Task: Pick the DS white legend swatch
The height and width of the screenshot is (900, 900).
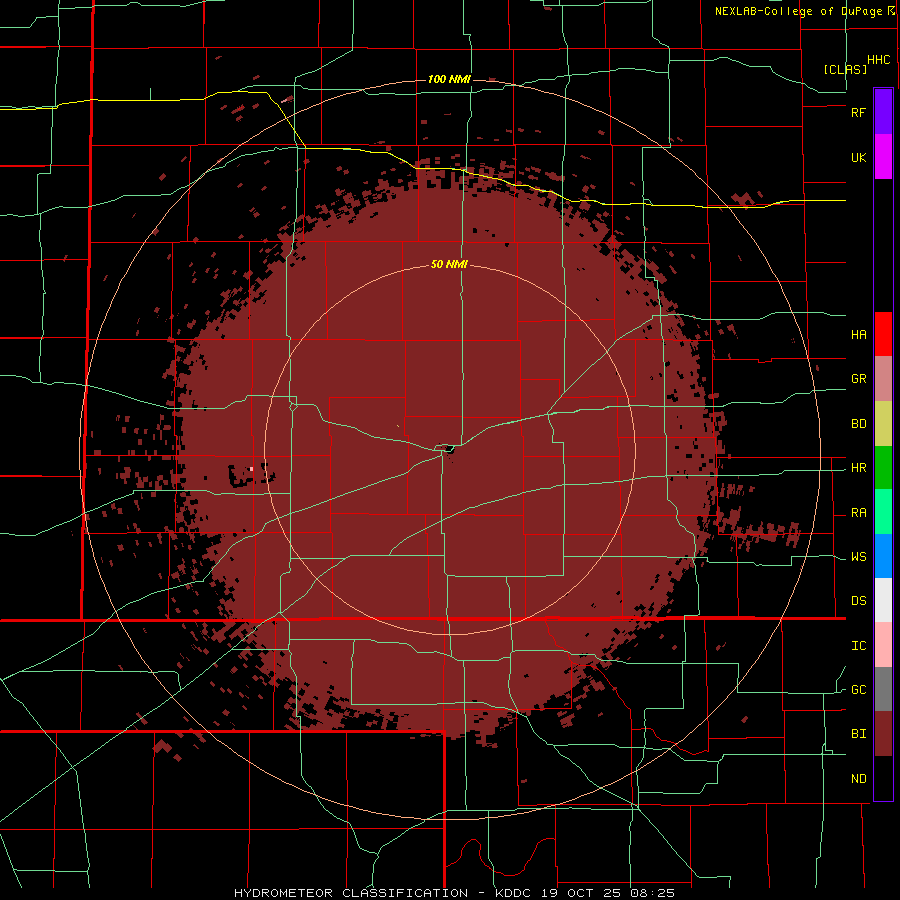Action: click(883, 600)
